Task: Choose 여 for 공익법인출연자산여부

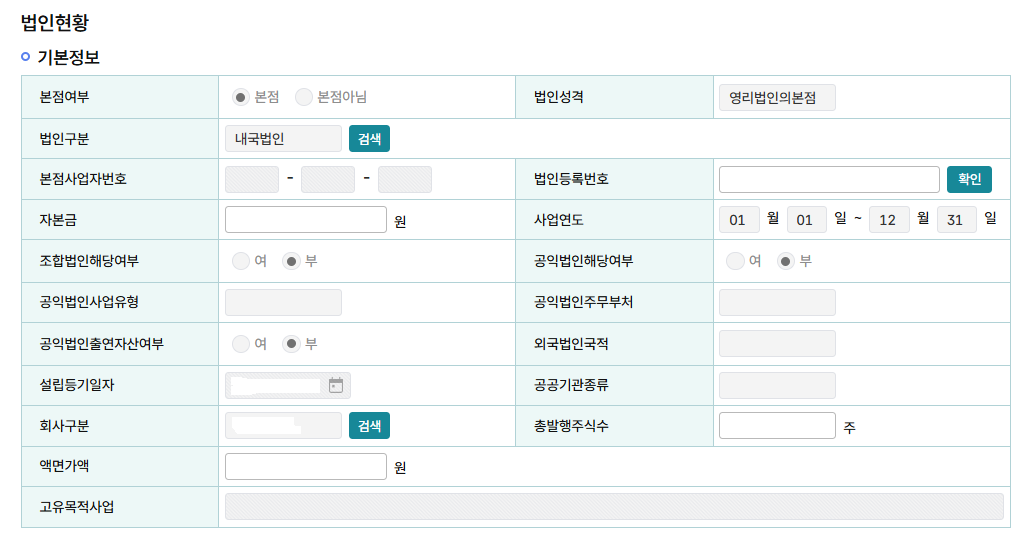Action: (x=241, y=344)
